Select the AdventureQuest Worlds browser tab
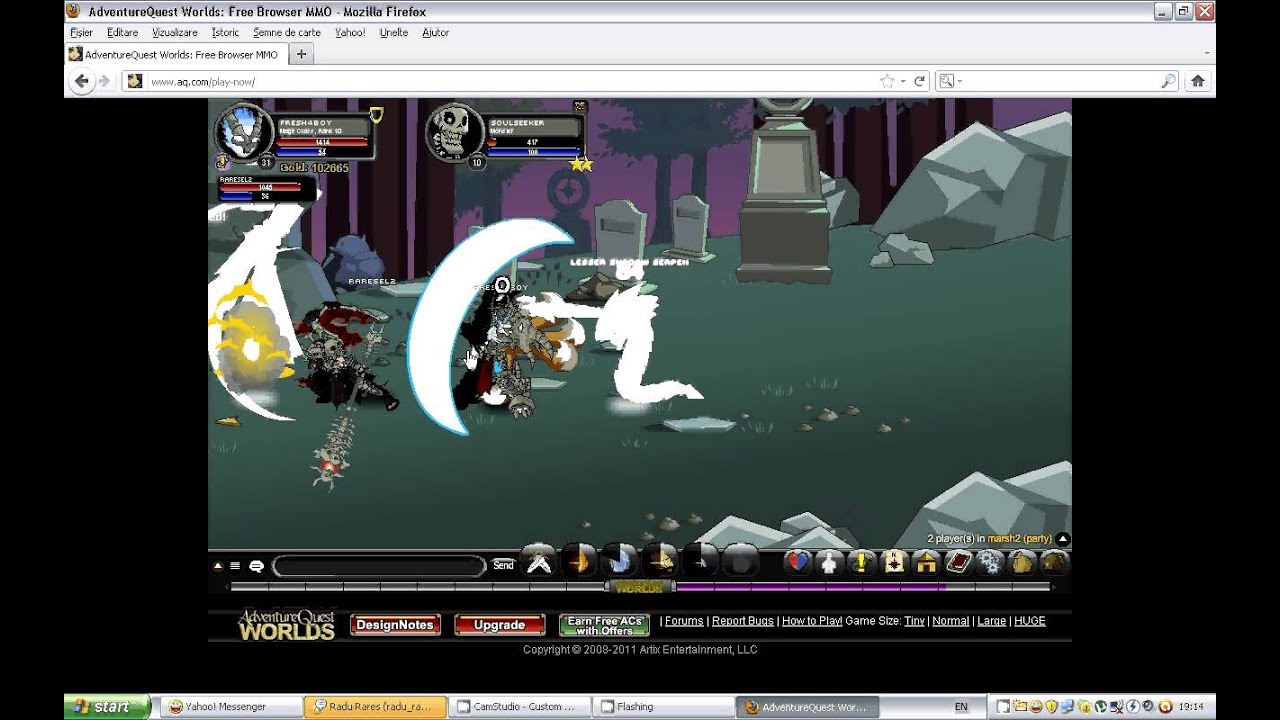Image resolution: width=1280 pixels, height=720 pixels. [x=175, y=55]
